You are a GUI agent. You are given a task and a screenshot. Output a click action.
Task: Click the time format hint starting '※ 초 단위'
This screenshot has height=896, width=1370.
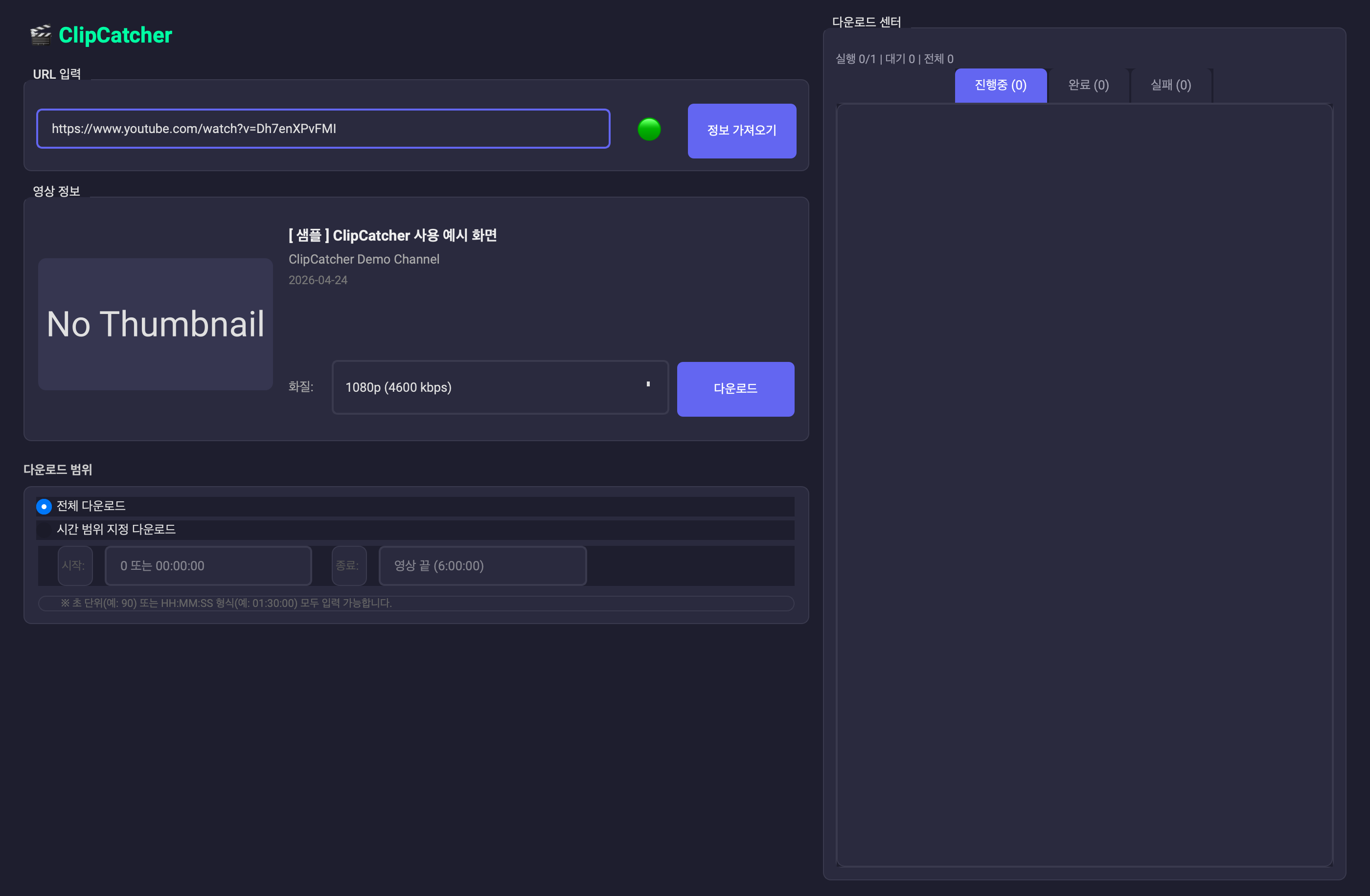point(226,603)
